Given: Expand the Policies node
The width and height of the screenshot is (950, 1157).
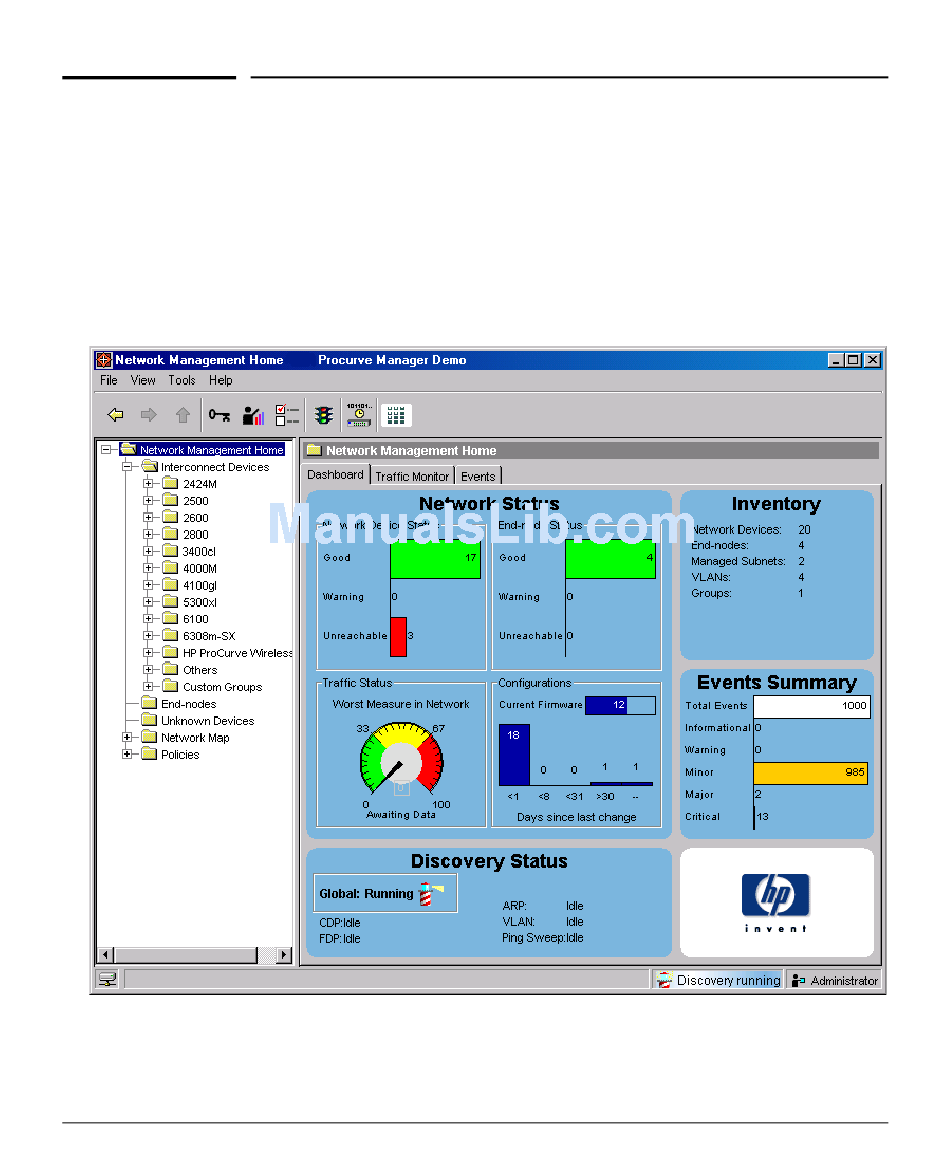Looking at the screenshot, I should (x=127, y=754).
